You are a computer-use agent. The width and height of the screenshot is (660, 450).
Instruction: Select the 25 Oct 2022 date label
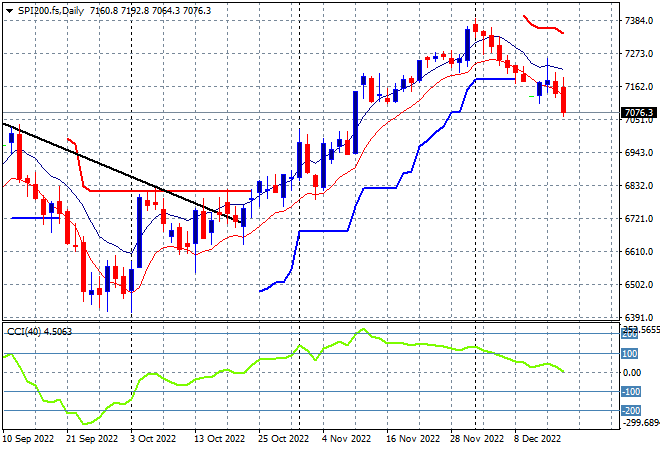(283, 439)
